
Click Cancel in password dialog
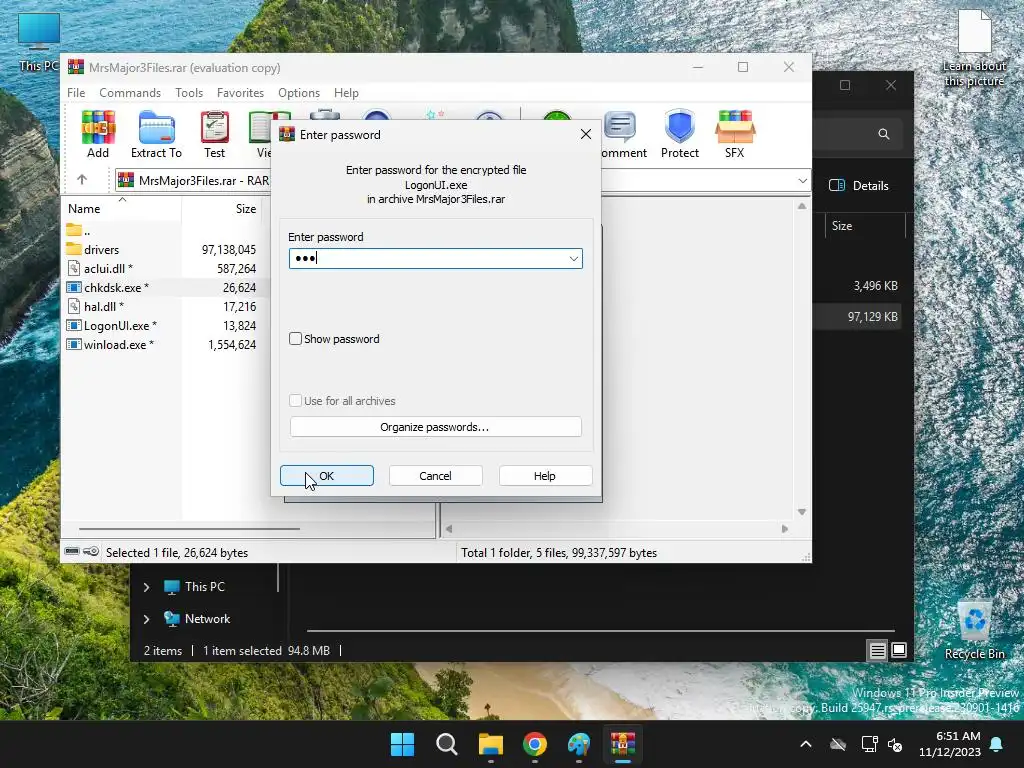(436, 476)
